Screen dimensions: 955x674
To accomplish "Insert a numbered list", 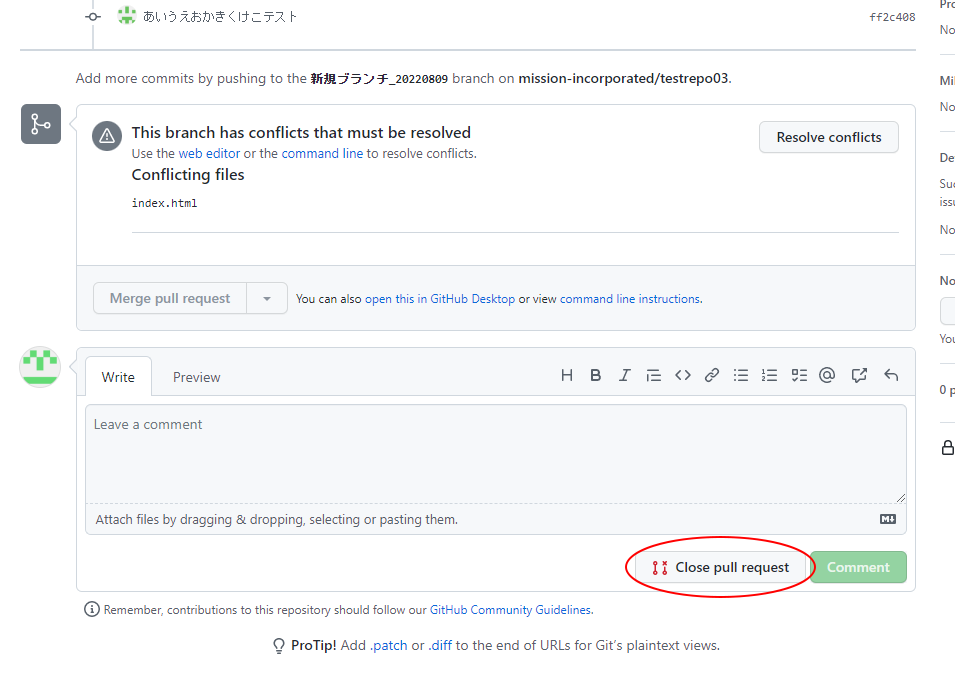I will pos(769,376).
